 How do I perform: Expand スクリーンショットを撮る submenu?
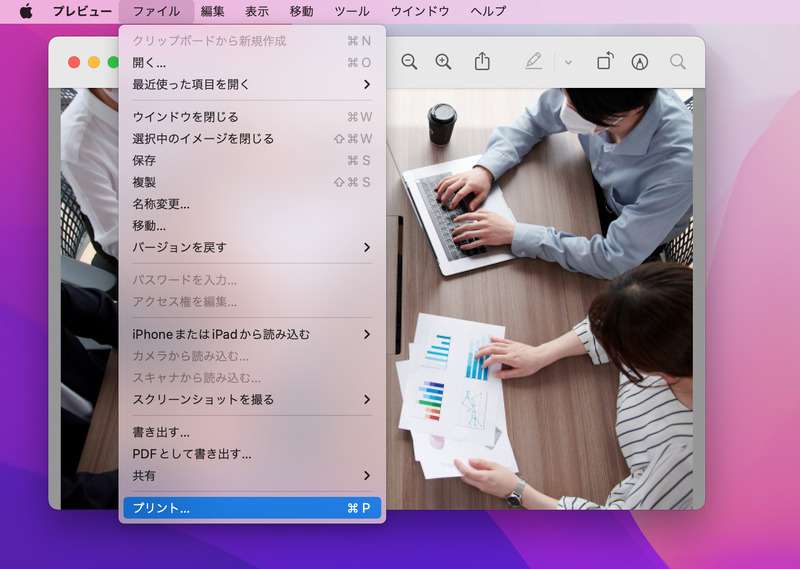(252, 400)
